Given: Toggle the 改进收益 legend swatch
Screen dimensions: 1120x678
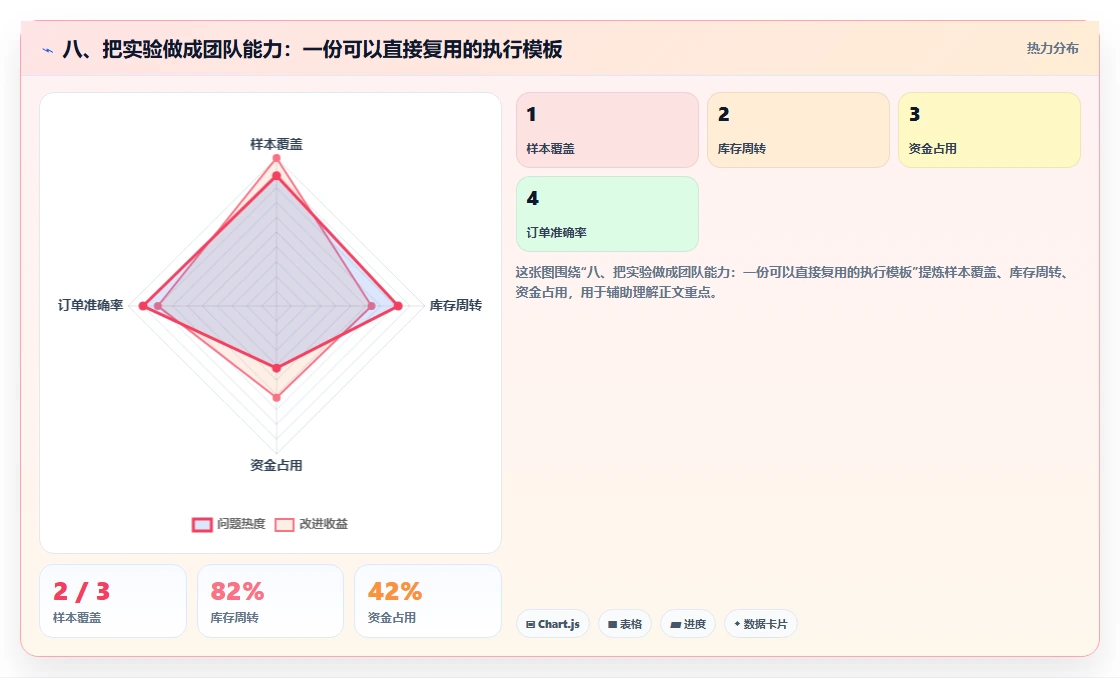Looking at the screenshot, I should 284,524.
